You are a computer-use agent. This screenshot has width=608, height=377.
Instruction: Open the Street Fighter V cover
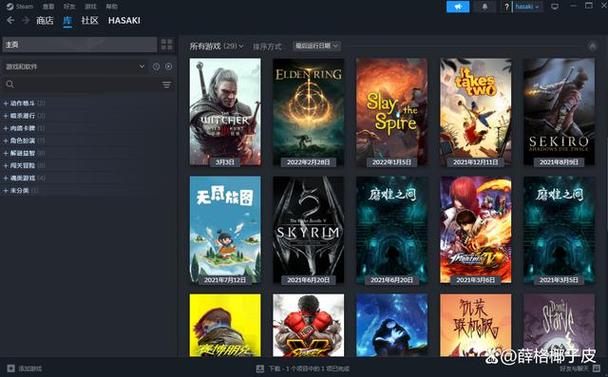pos(309,325)
